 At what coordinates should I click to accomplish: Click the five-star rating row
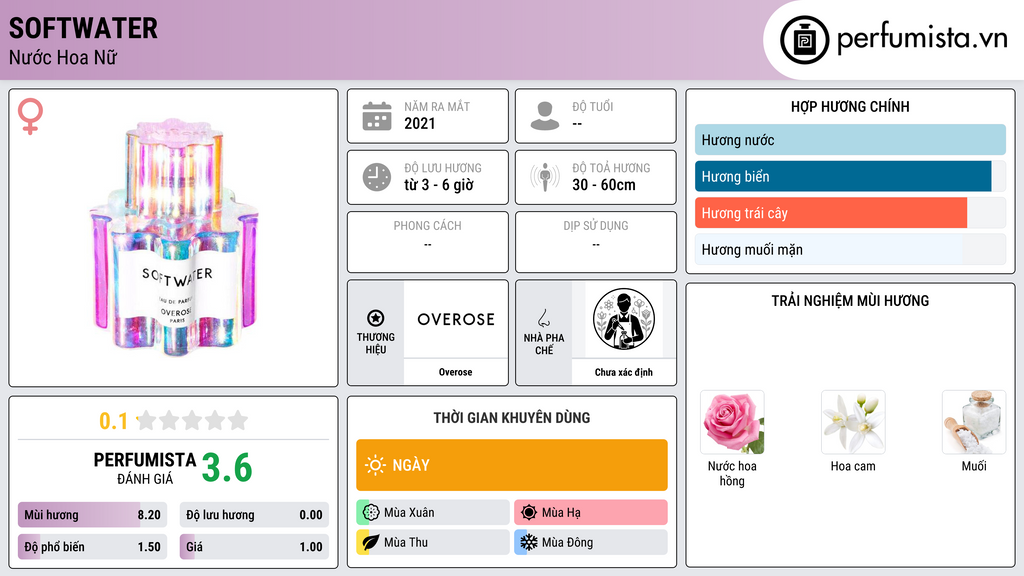coord(192,420)
